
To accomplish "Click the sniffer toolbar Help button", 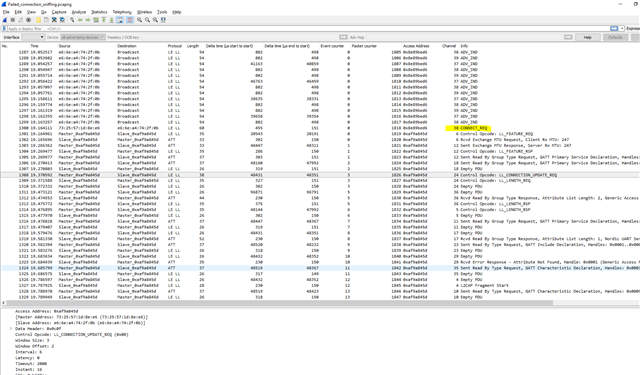I will [587, 37].
